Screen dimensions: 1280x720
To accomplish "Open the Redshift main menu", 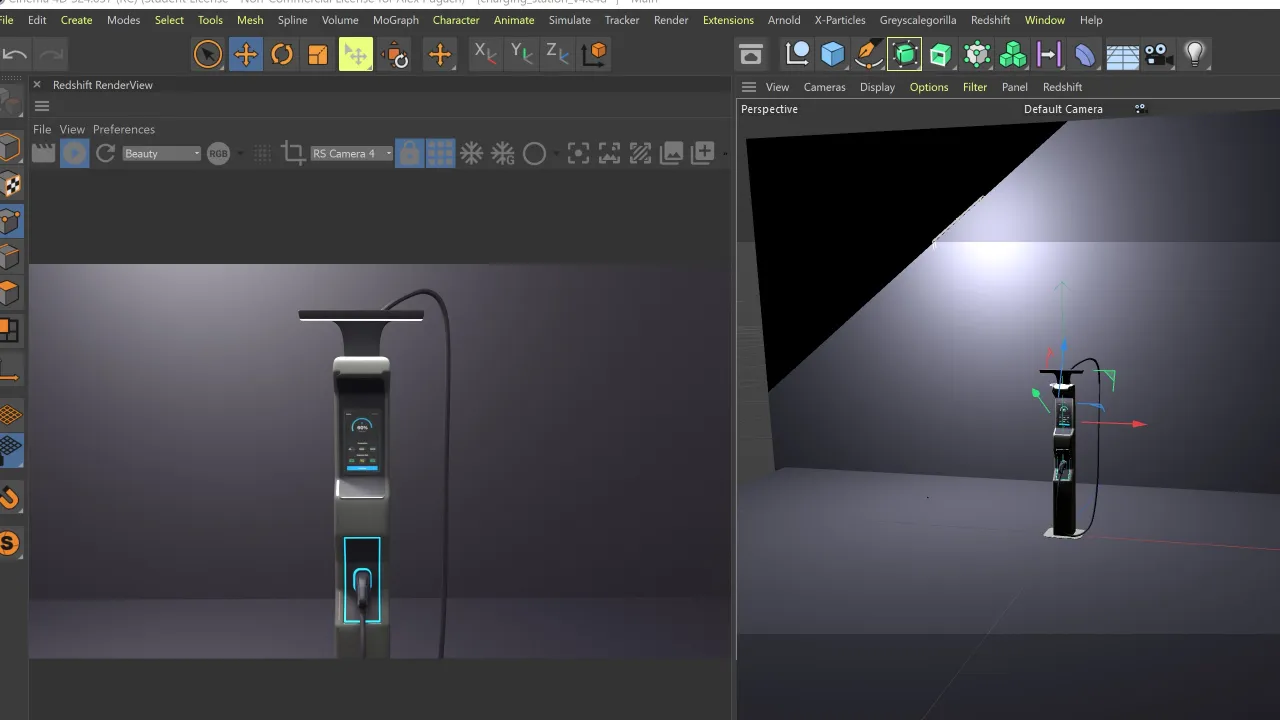I will (990, 20).
